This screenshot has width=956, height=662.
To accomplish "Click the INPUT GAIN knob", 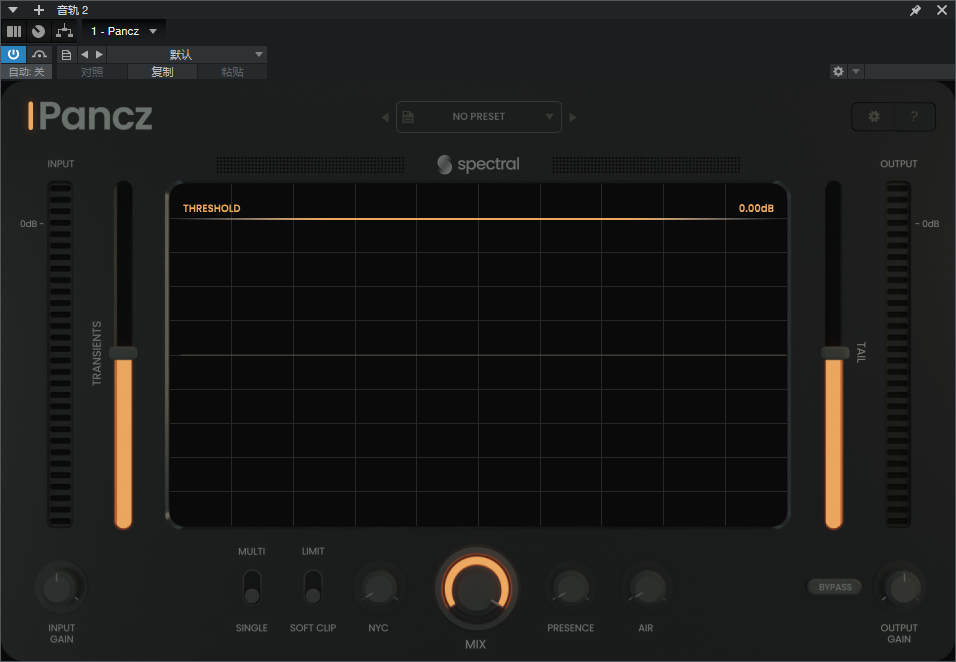I will [x=60, y=588].
